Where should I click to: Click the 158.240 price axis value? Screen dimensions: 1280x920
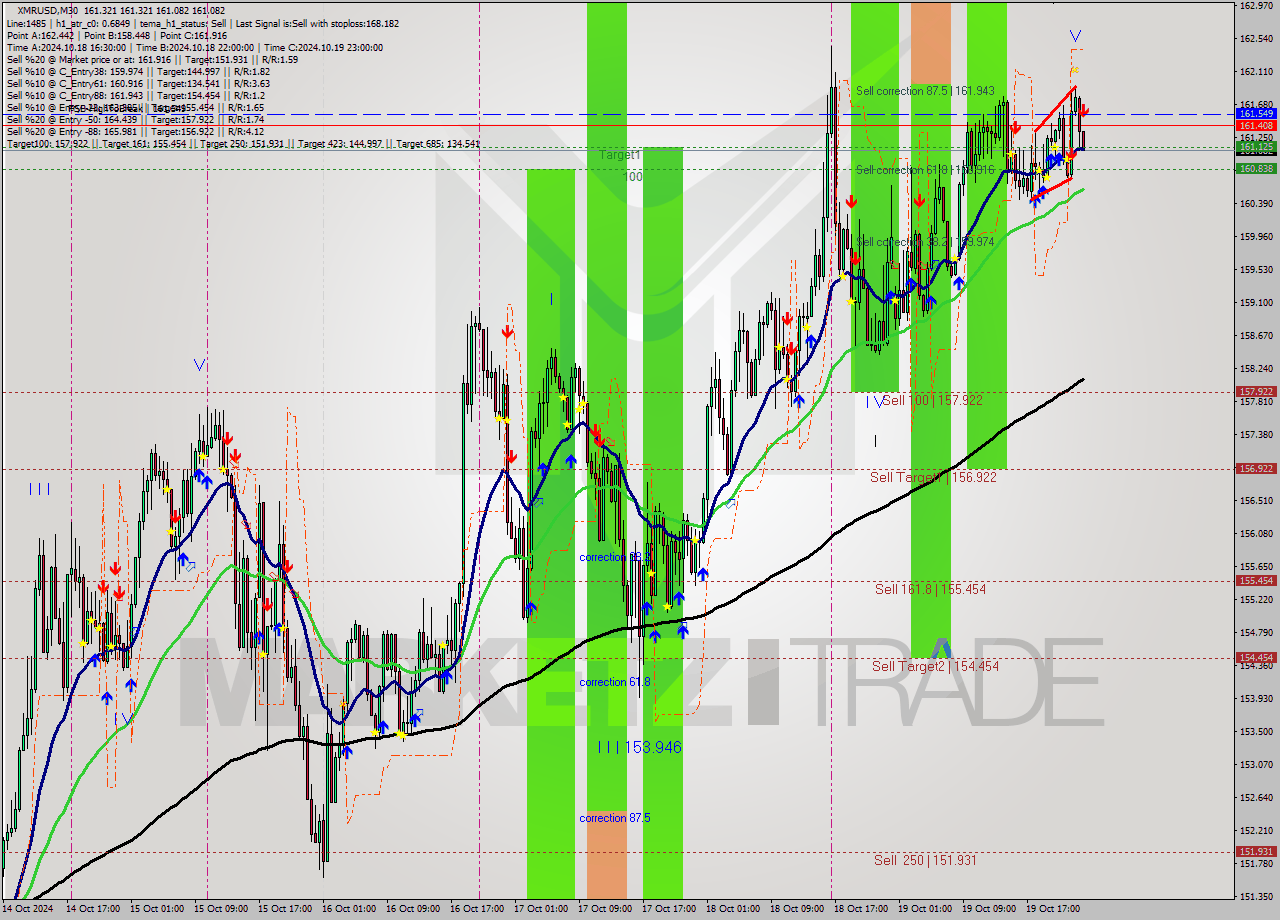[1256, 368]
